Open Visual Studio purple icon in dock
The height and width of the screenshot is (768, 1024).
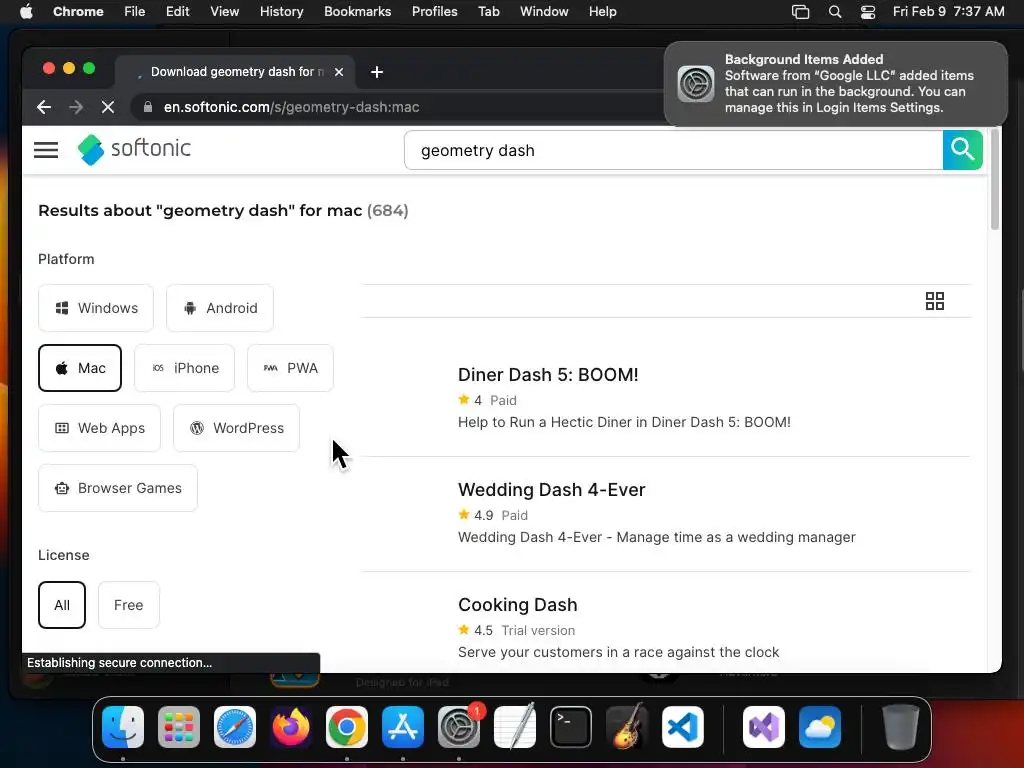pos(764,727)
